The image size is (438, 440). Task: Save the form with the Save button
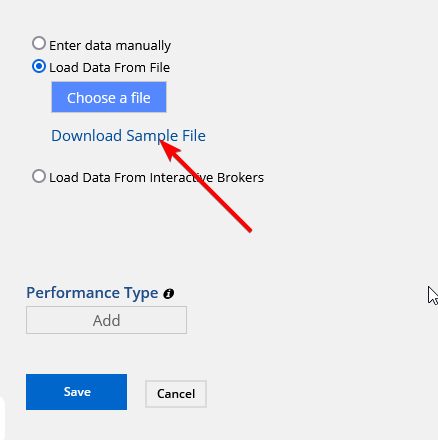tap(76, 392)
